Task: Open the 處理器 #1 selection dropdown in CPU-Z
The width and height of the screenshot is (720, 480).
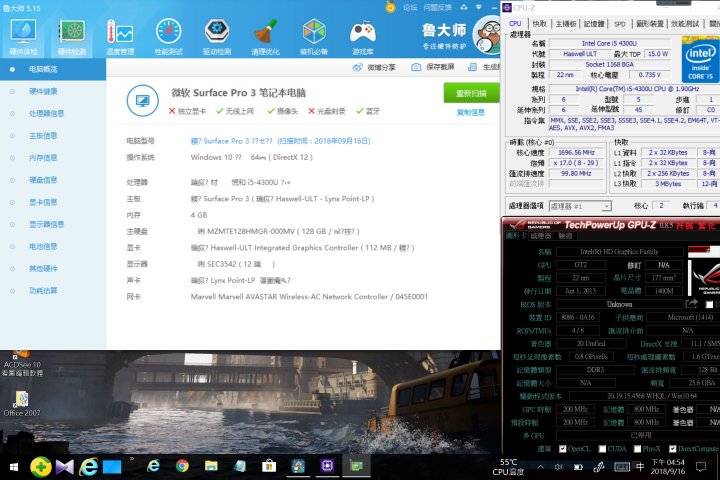Action: click(580, 206)
